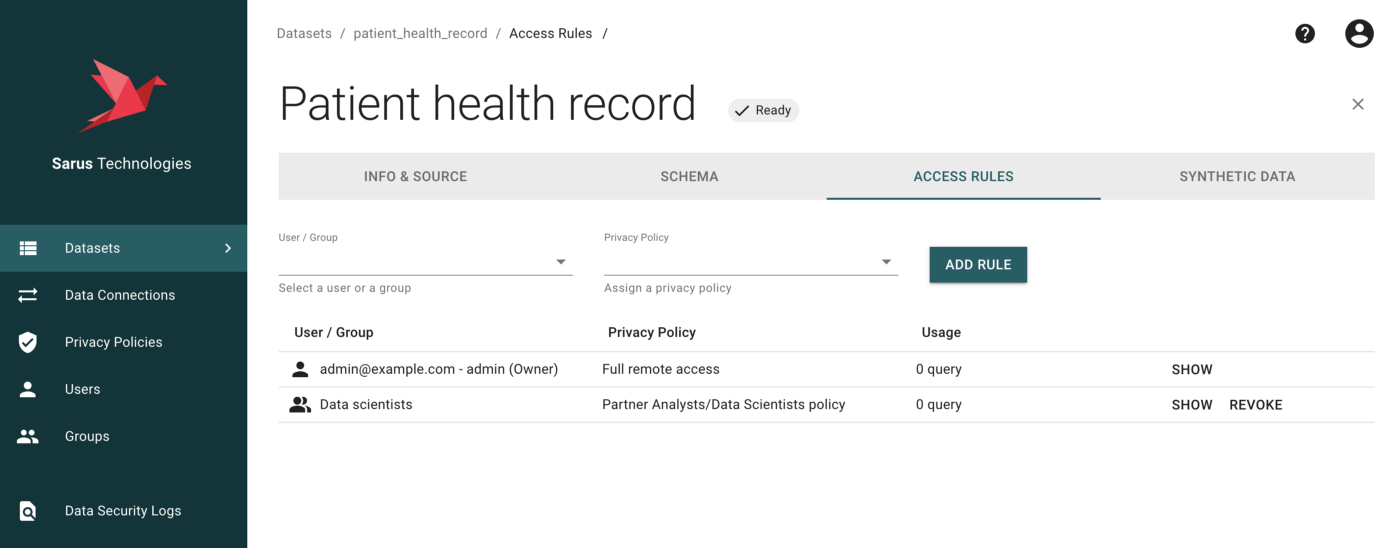Revoke the Data scientists access rule

tap(1255, 405)
